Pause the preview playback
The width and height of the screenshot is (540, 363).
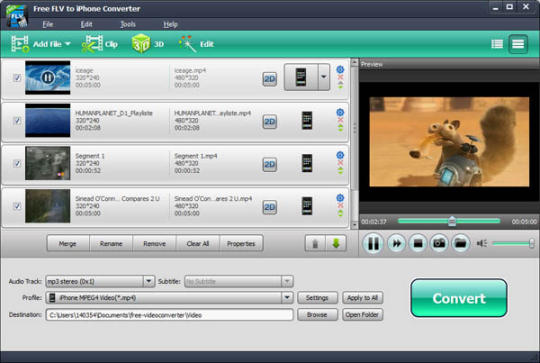click(x=373, y=243)
